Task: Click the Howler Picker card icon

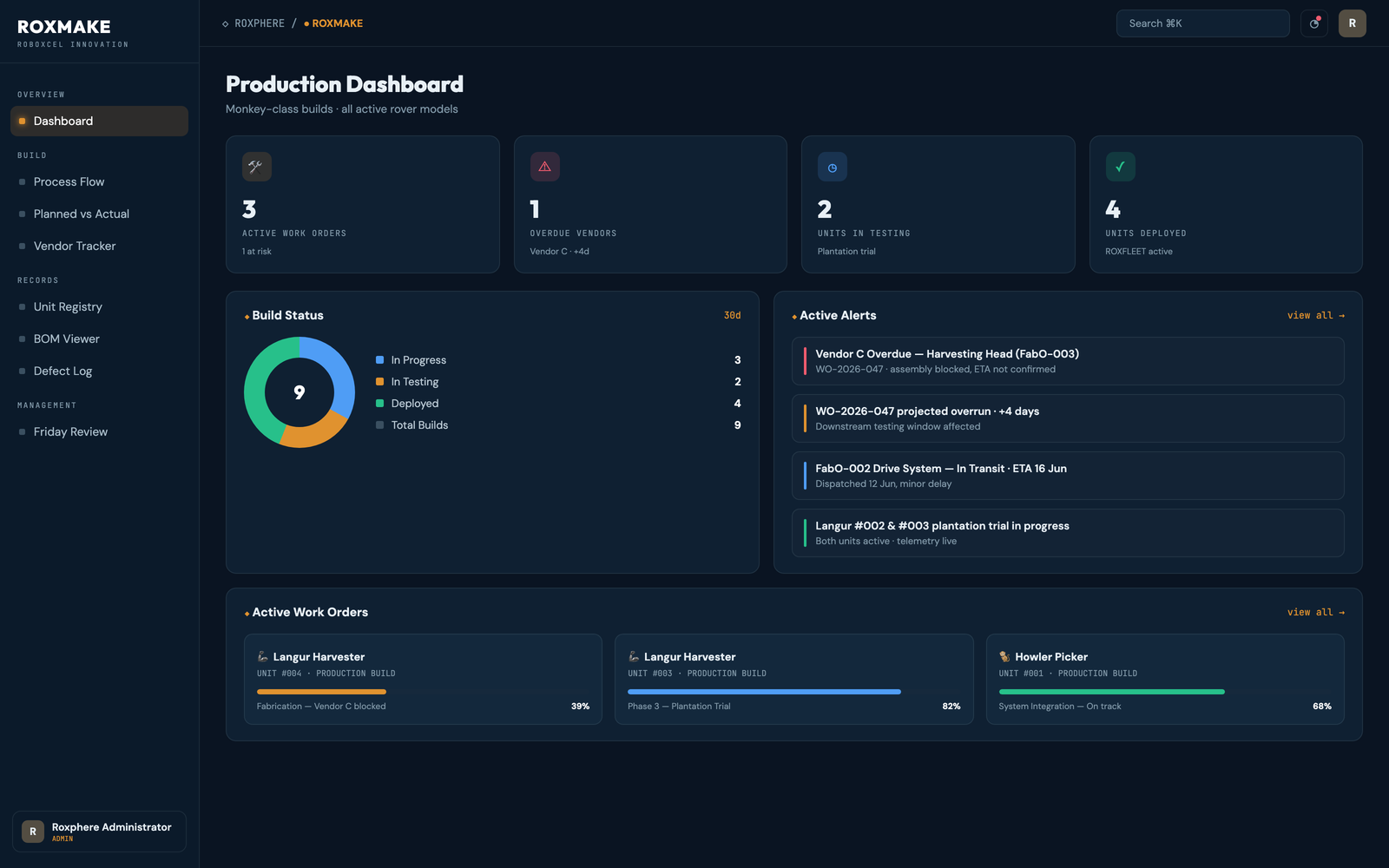Action: click(1004, 656)
